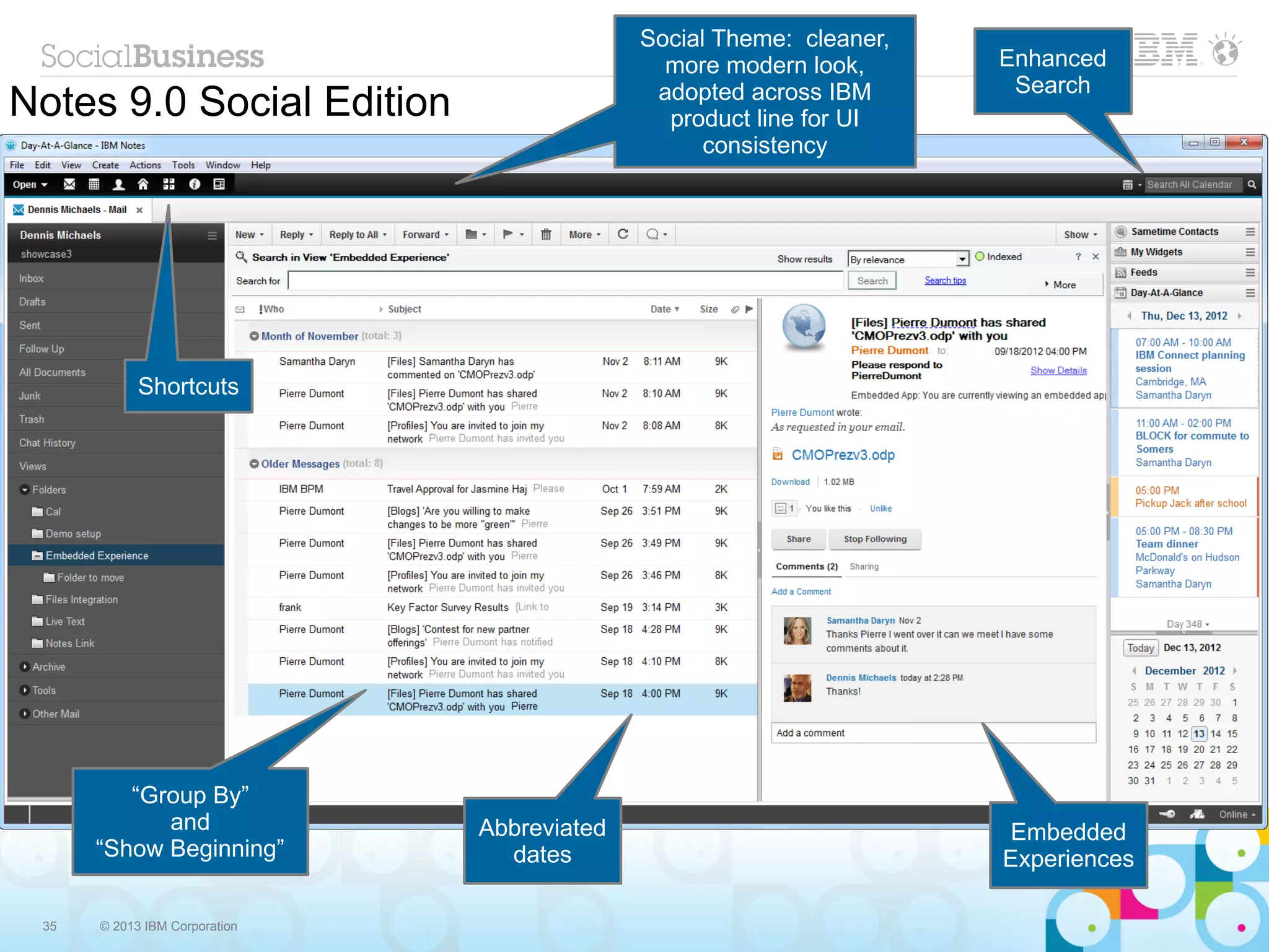Collapse the Folders tree in sidebar
Viewport: 1269px width, 952px height.
point(25,489)
